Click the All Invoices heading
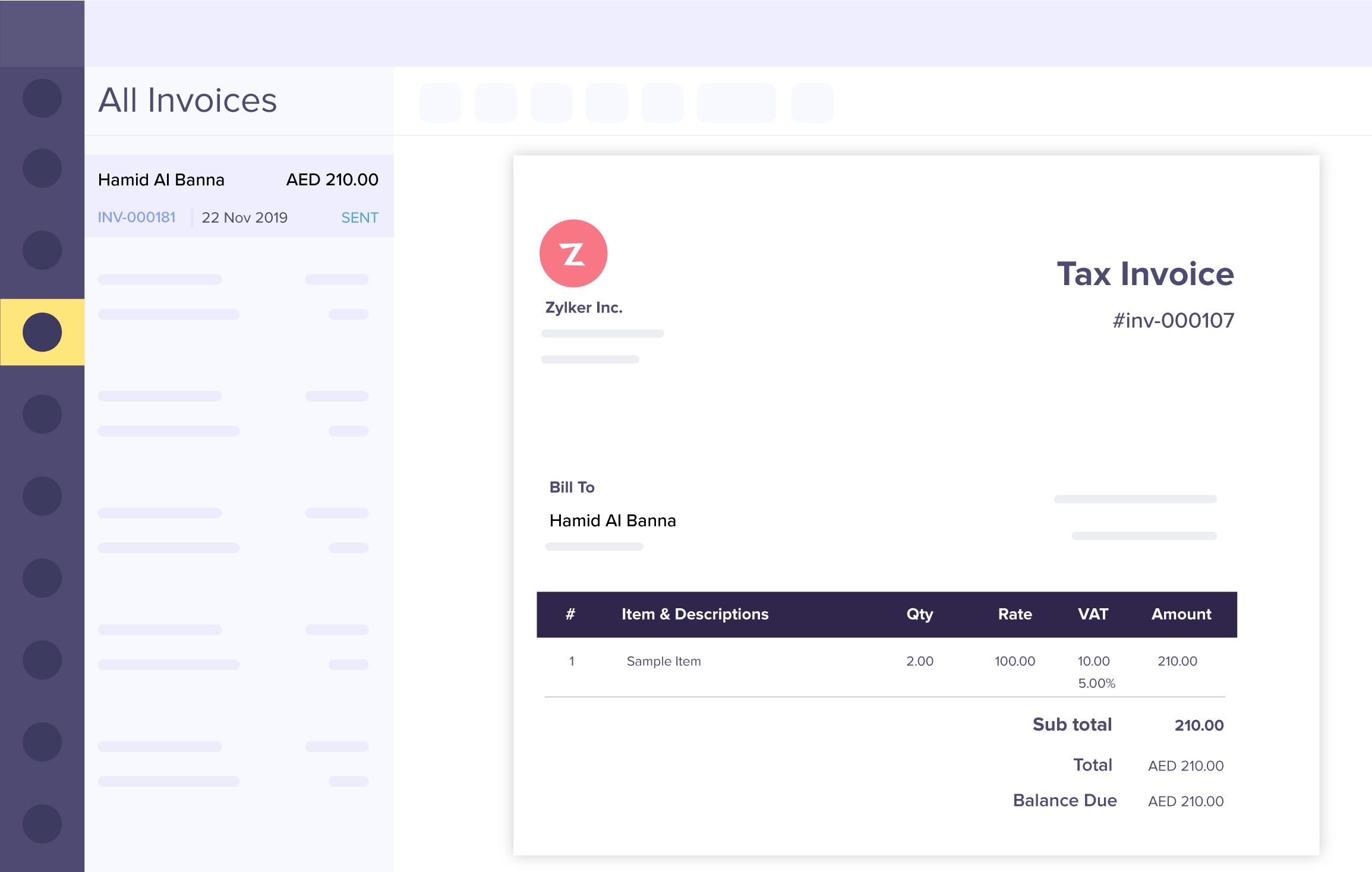 [188, 100]
